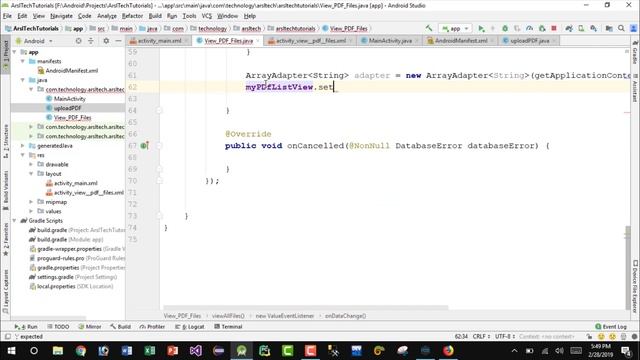Toggle the Structure tool window side tab
The image size is (640, 360).
tap(5, 141)
